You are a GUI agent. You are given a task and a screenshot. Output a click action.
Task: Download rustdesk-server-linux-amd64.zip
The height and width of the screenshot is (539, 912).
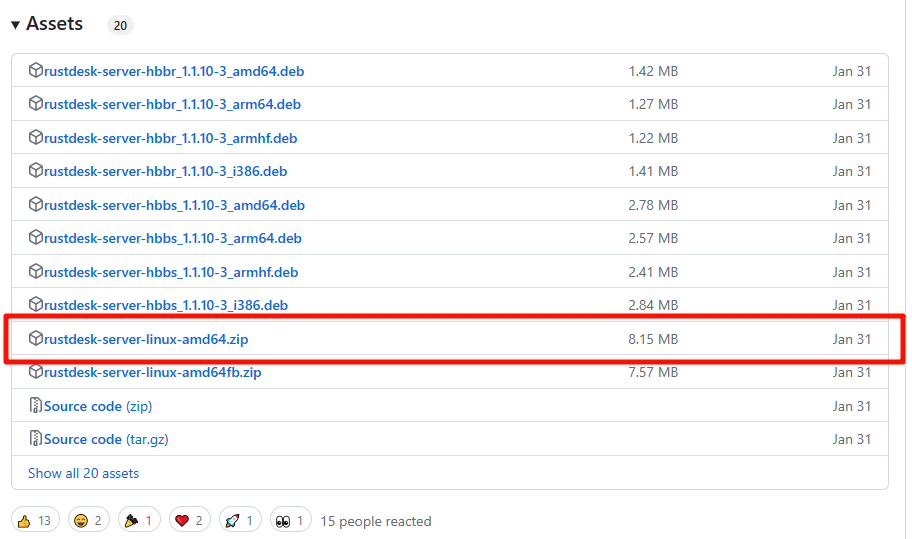(146, 339)
